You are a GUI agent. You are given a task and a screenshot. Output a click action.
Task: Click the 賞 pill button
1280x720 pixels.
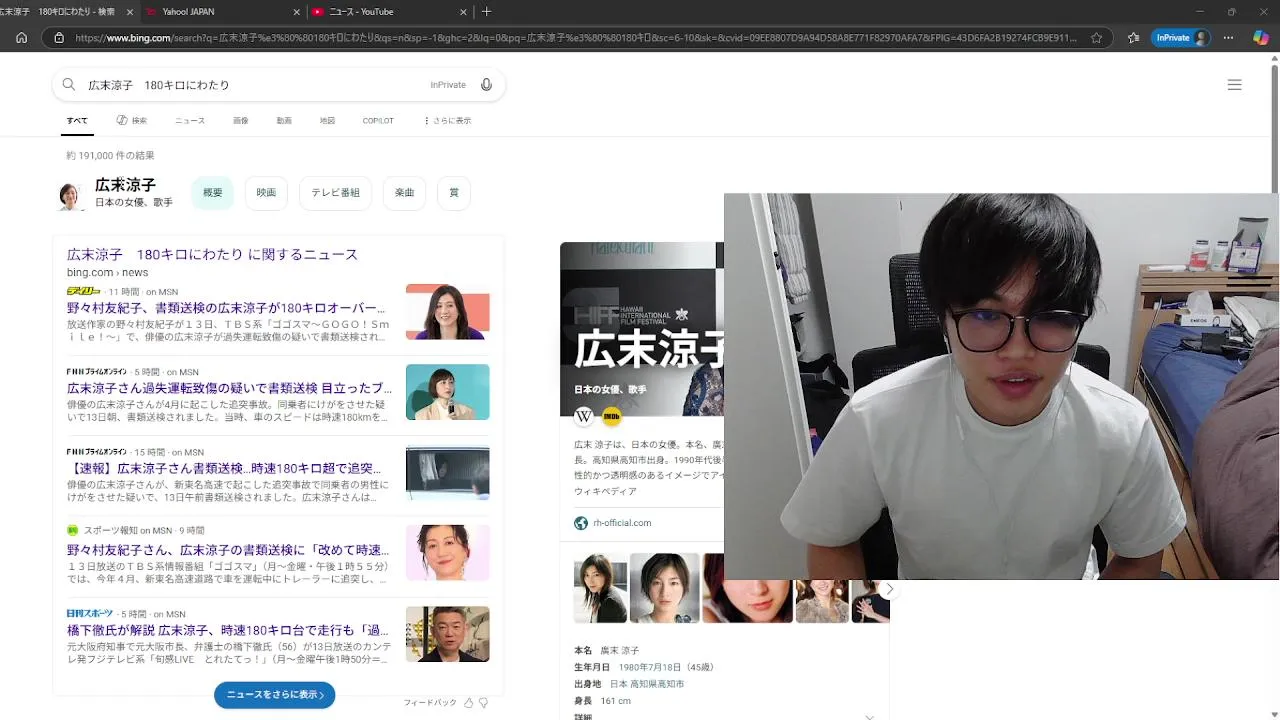[x=454, y=193]
